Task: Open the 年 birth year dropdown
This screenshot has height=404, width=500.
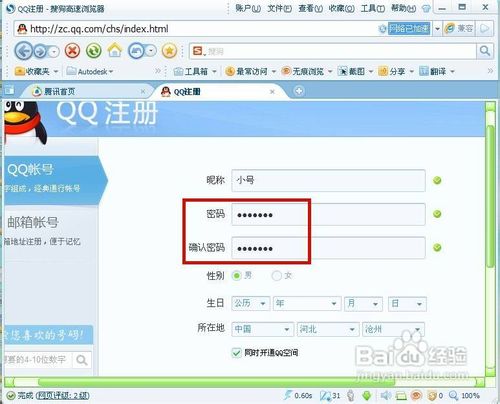Action: pyautogui.click(x=307, y=304)
